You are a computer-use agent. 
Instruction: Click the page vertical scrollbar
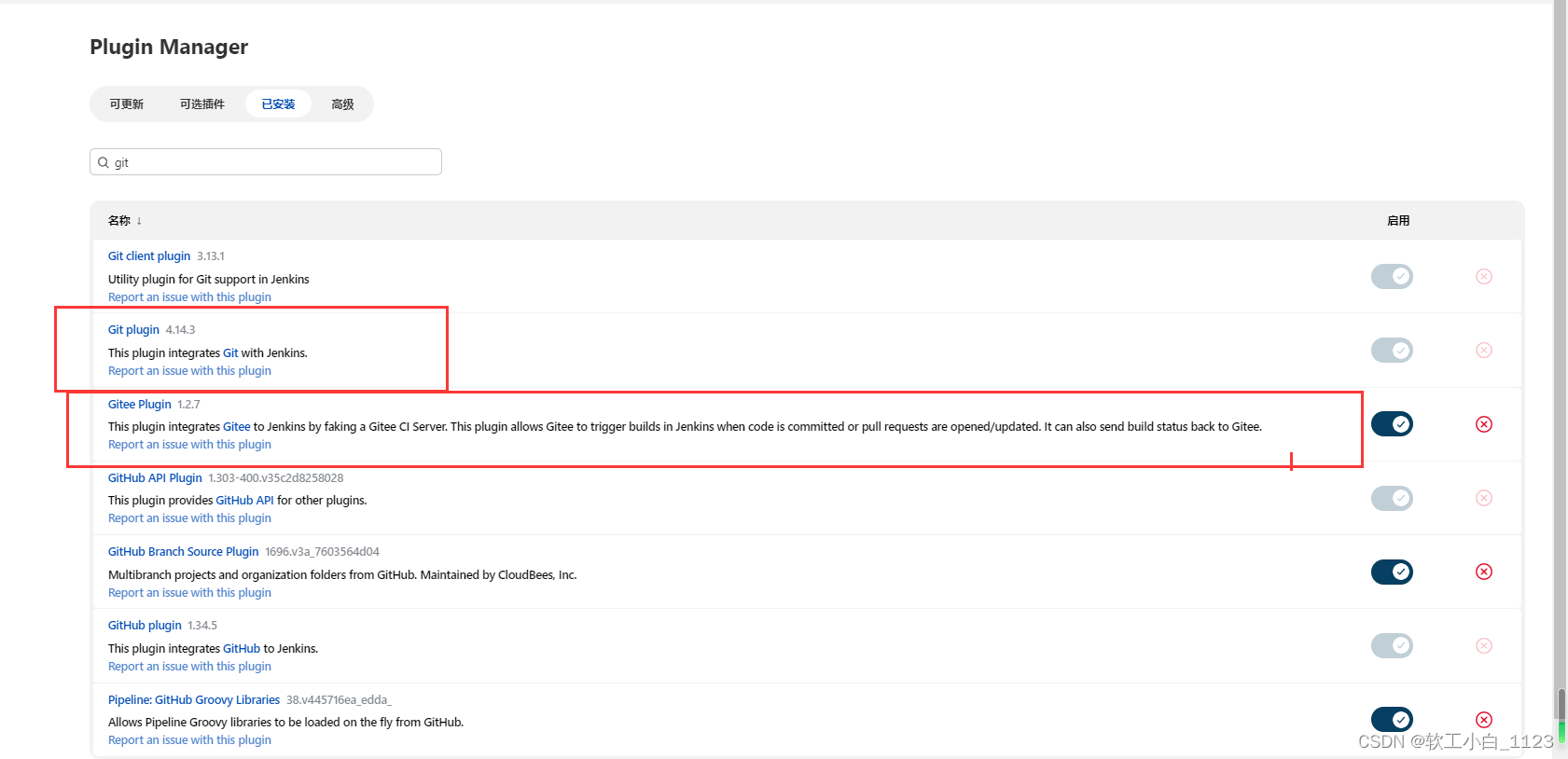click(1560, 379)
